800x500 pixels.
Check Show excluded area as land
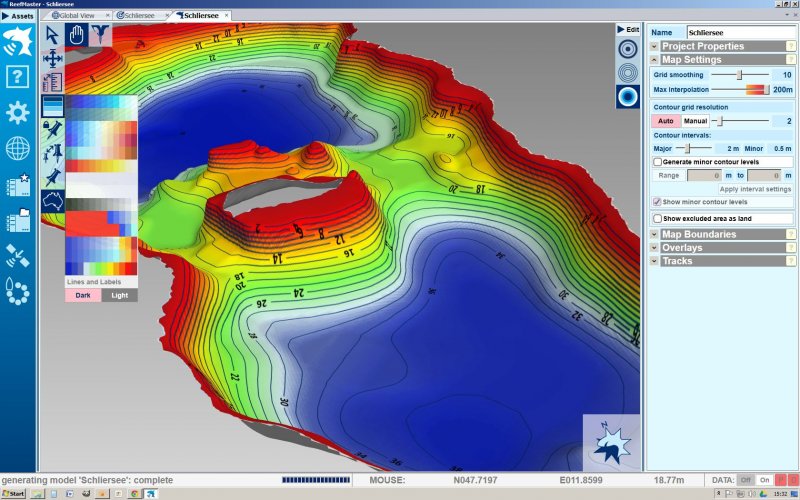pos(657,218)
